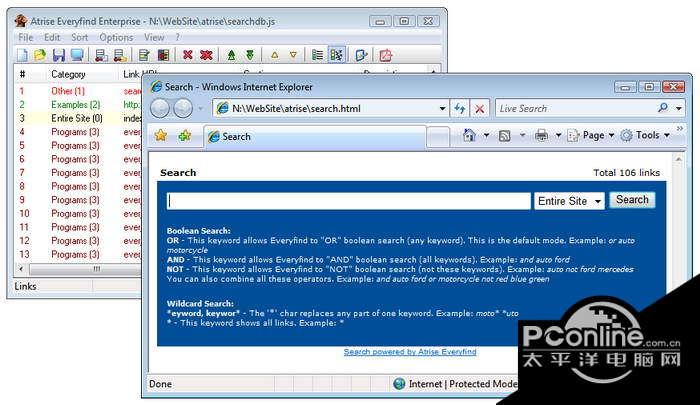
Task: Click the New file icon in Everyfind toolbar
Action: tap(22, 55)
